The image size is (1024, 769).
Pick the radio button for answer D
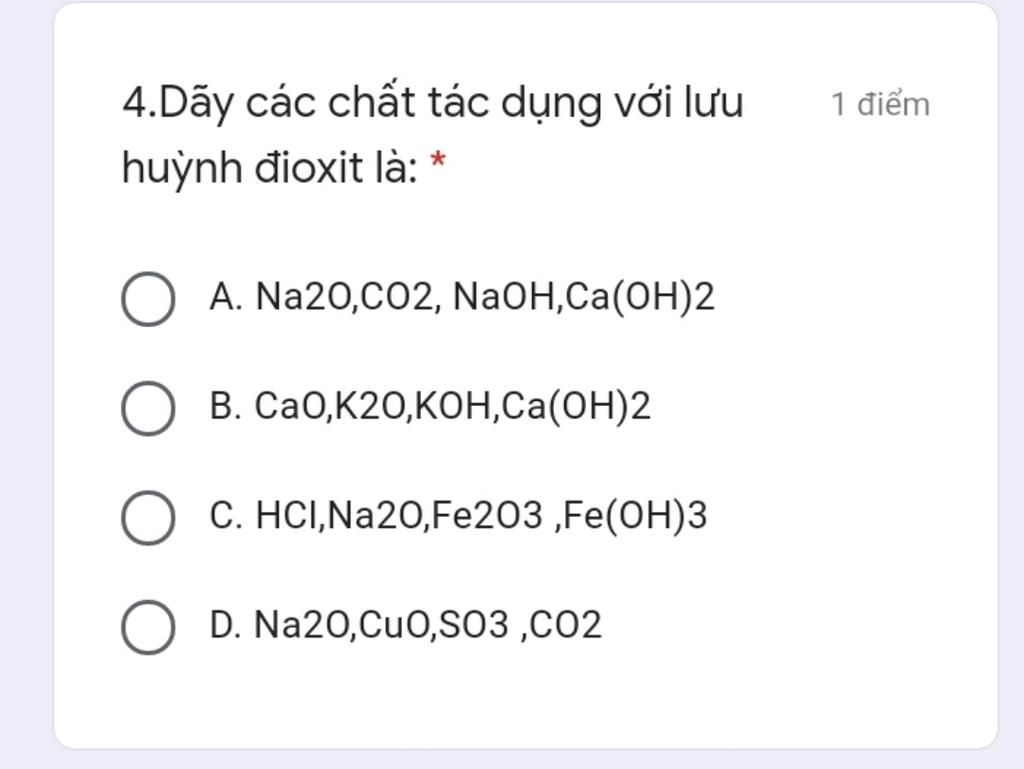click(148, 627)
